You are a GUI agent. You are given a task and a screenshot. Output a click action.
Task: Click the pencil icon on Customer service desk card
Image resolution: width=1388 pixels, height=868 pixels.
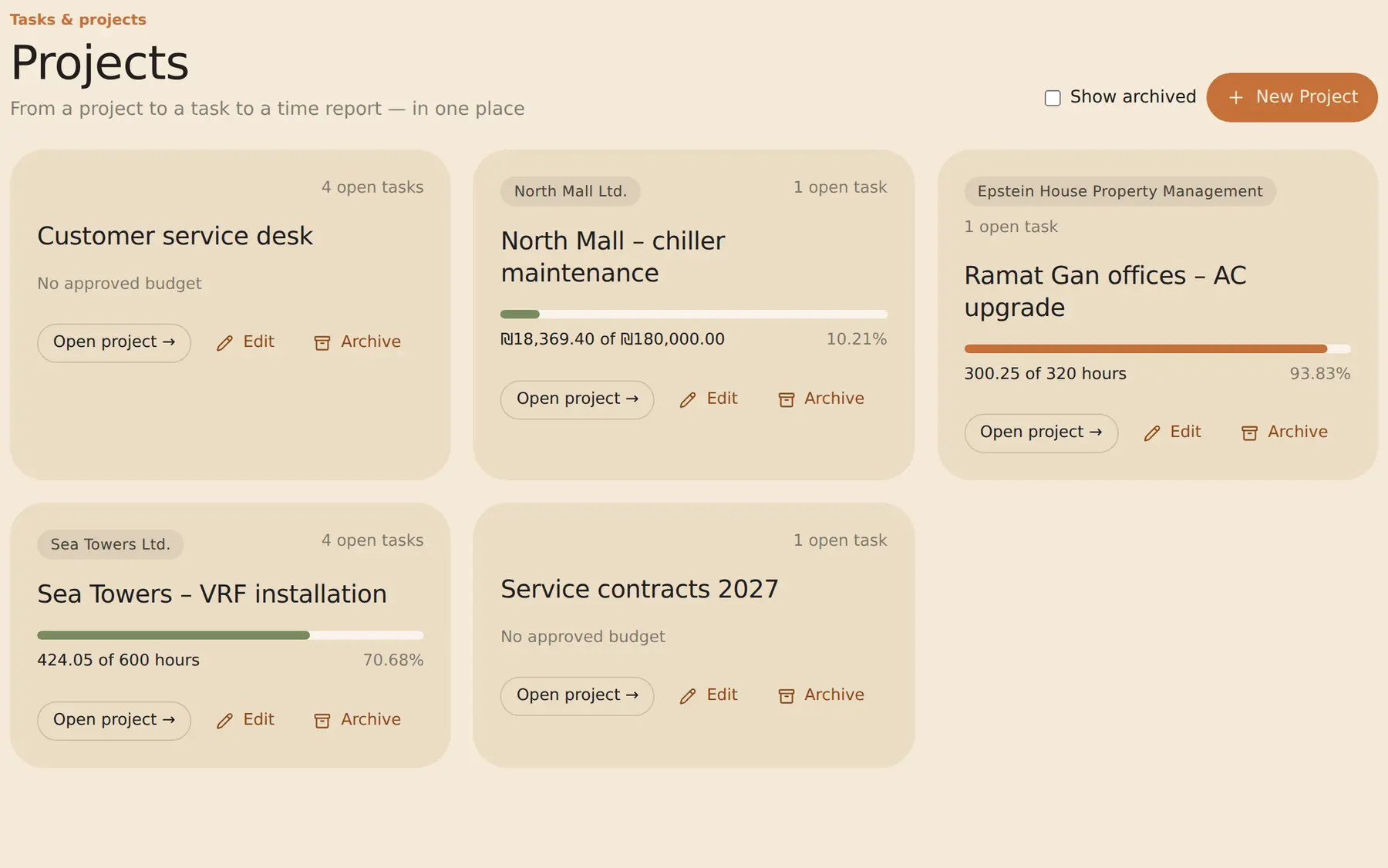point(224,343)
